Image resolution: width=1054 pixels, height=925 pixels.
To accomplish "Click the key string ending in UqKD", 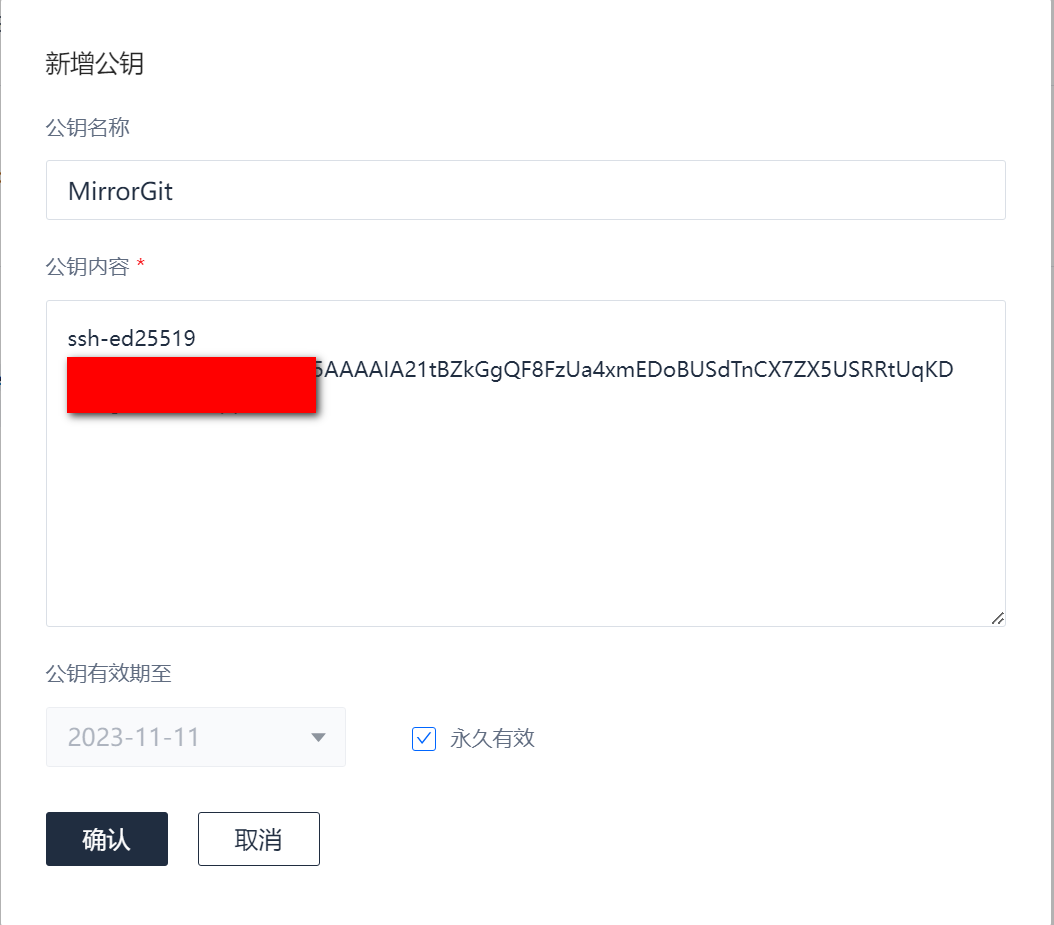I will 635,370.
